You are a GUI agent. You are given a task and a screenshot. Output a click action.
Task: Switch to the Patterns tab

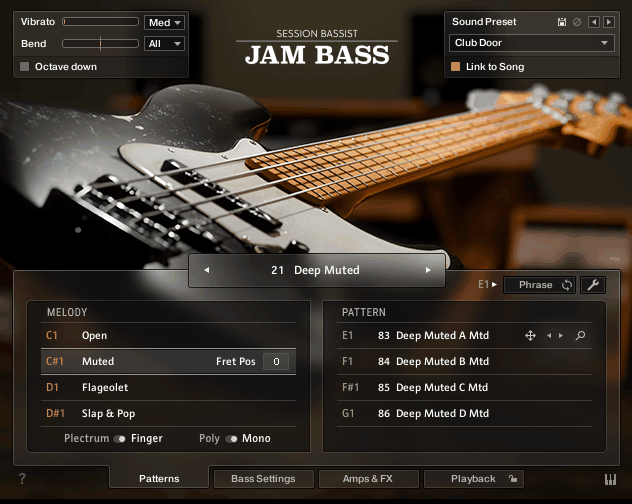tap(159, 479)
